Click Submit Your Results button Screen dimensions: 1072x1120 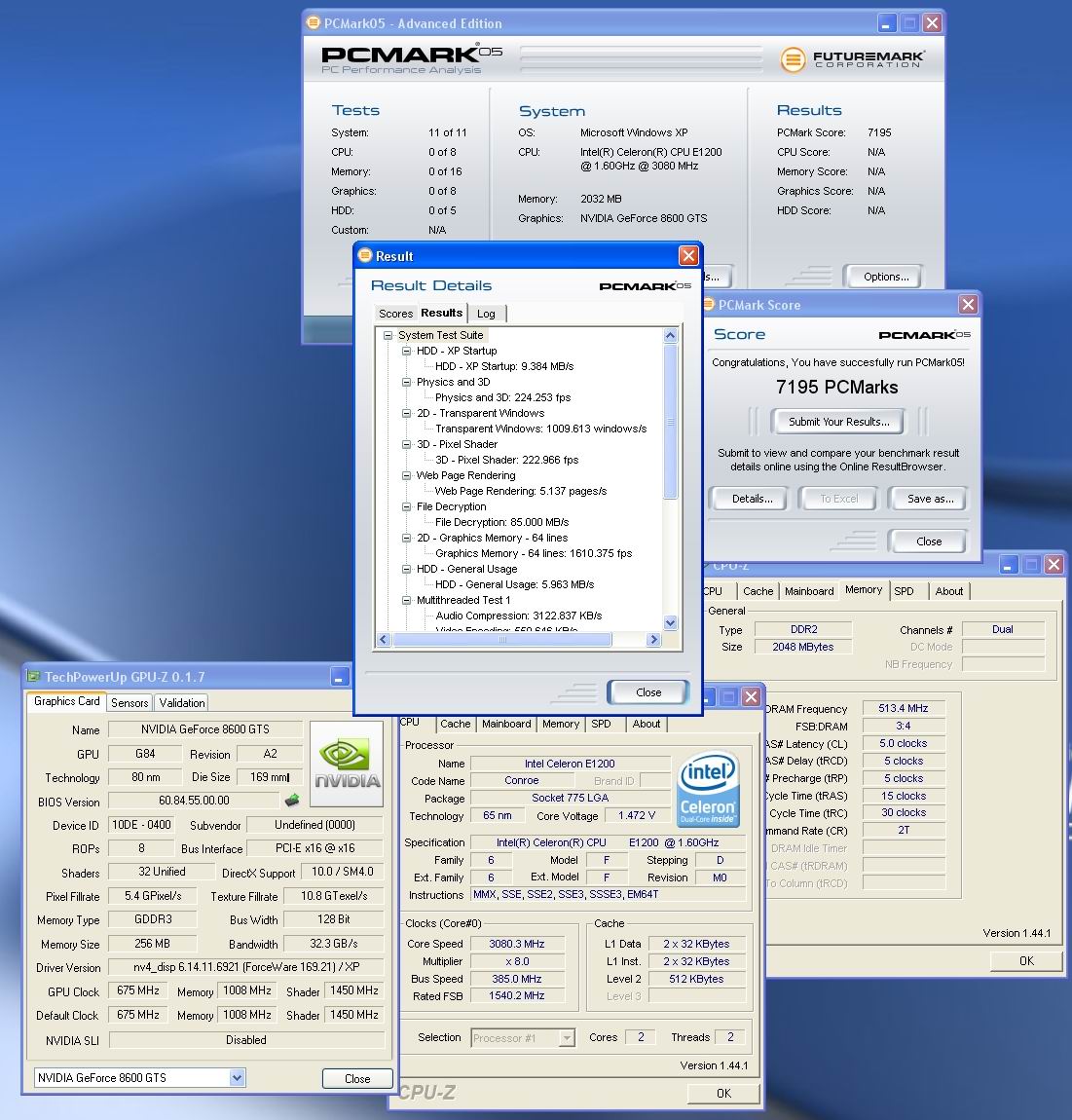(838, 422)
